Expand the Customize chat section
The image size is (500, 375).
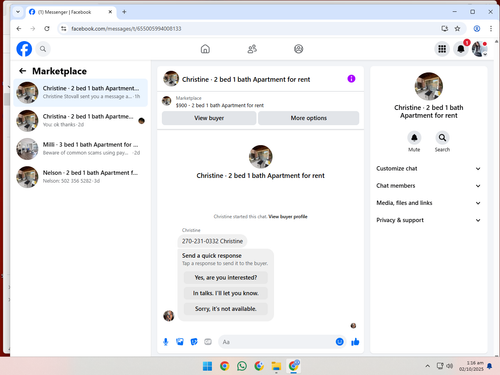coord(428,168)
